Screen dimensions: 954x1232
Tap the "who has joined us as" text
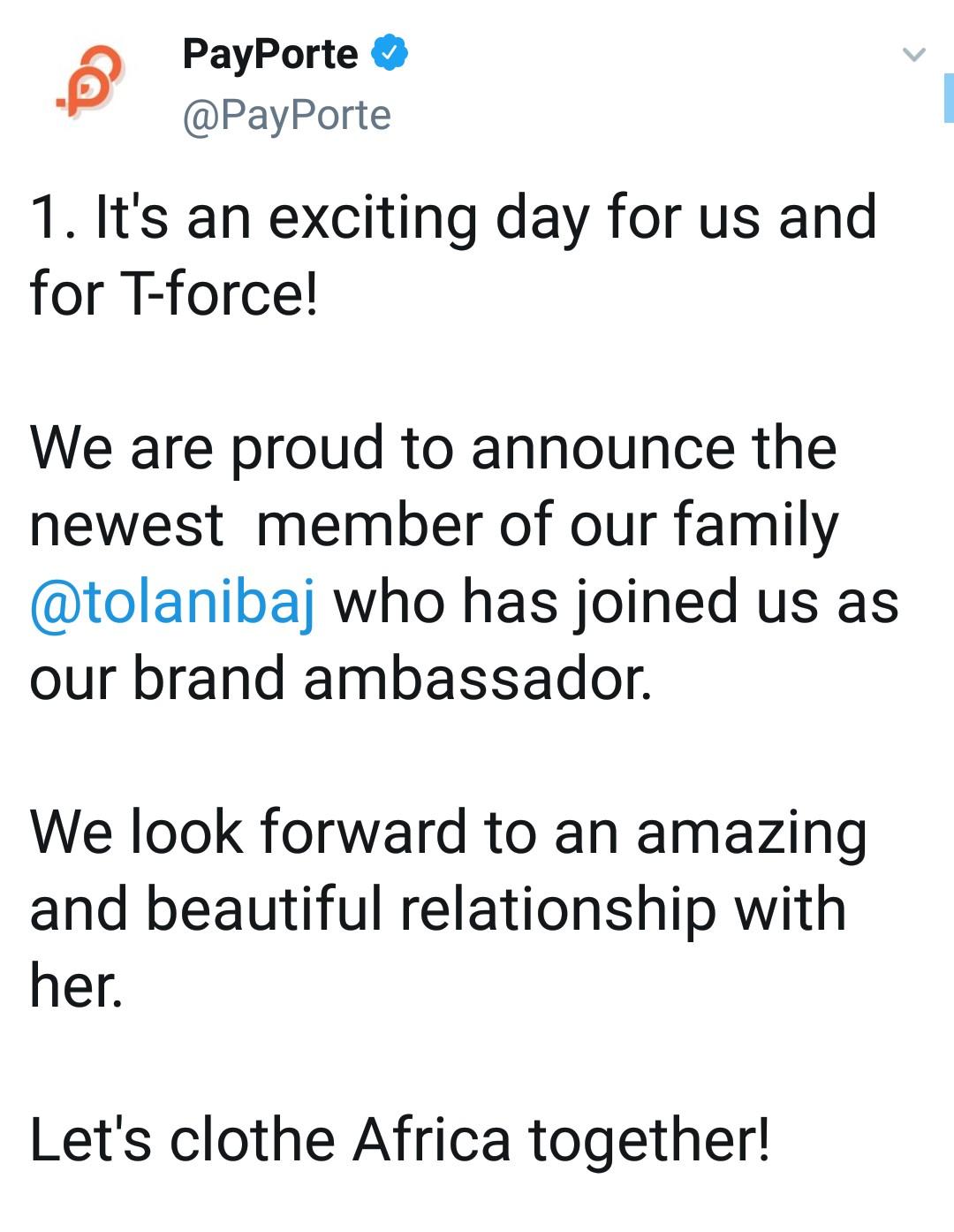pos(616,603)
